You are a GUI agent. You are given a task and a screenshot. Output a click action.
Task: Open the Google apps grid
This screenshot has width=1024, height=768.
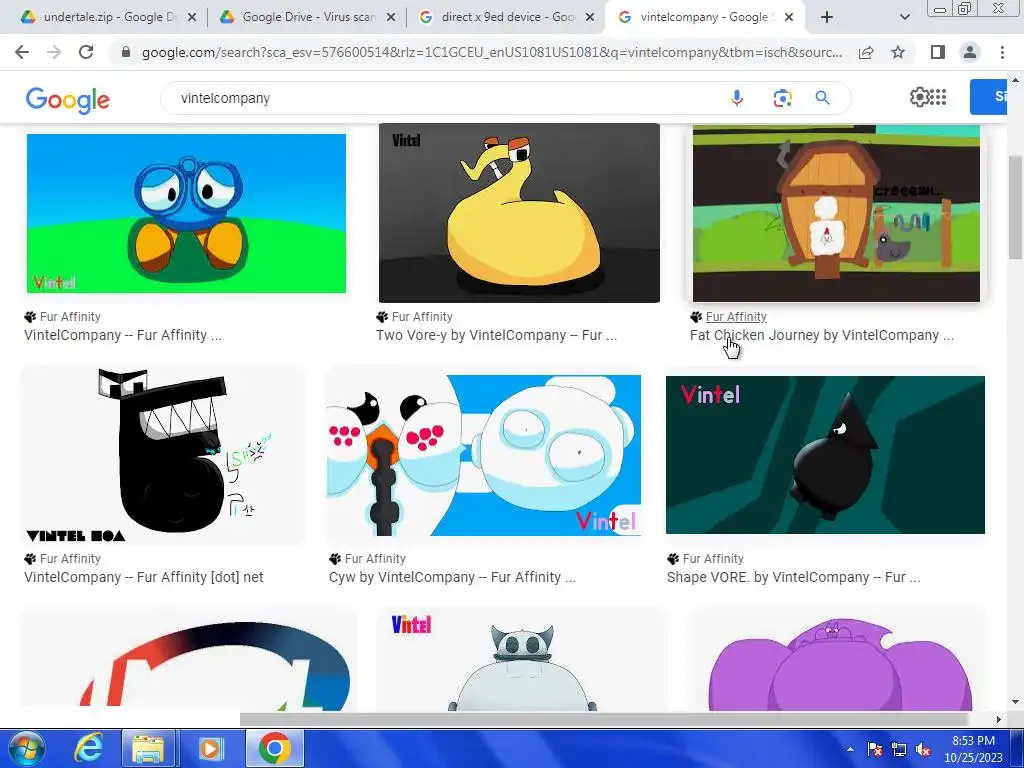[938, 97]
